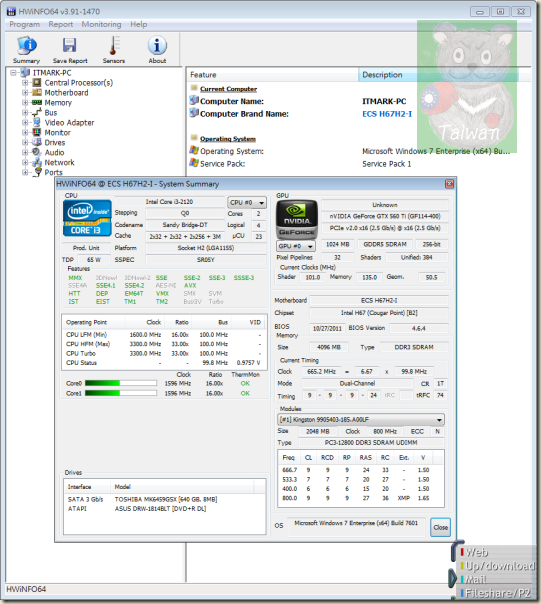Click the Bus tree icon
Viewport: 541px width, 604px height.
pos(37,112)
